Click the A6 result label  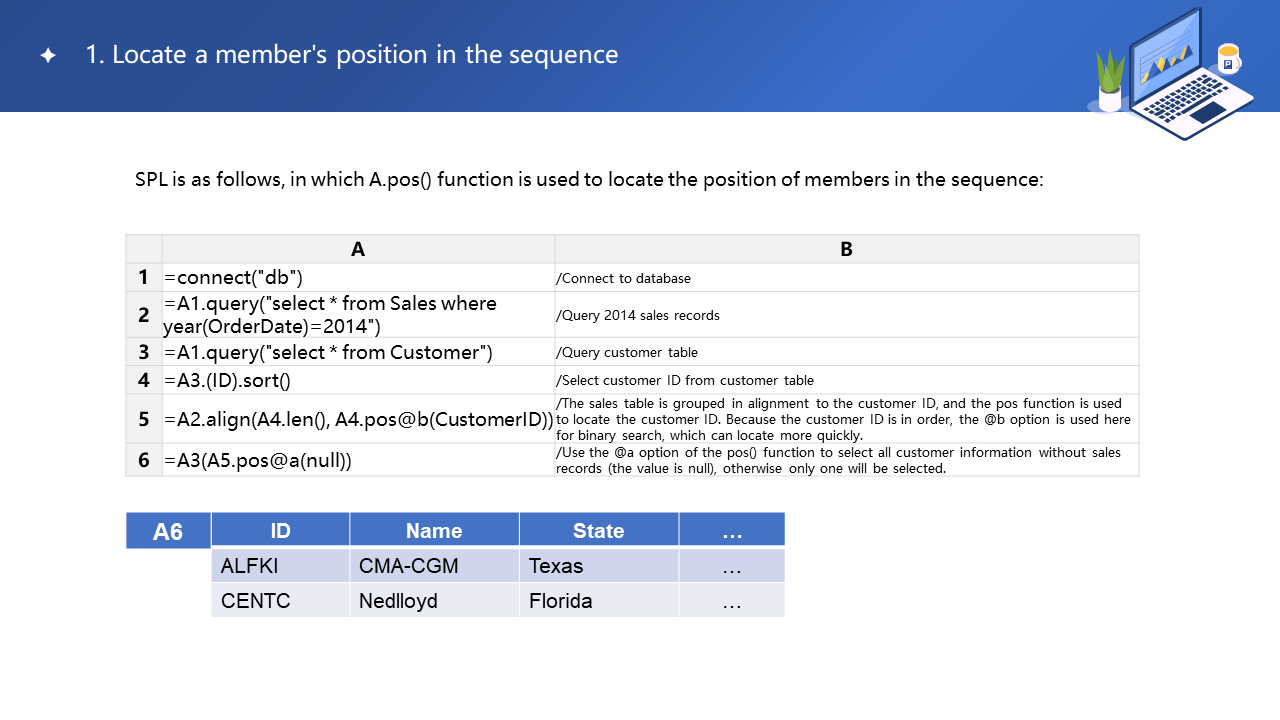[168, 531]
